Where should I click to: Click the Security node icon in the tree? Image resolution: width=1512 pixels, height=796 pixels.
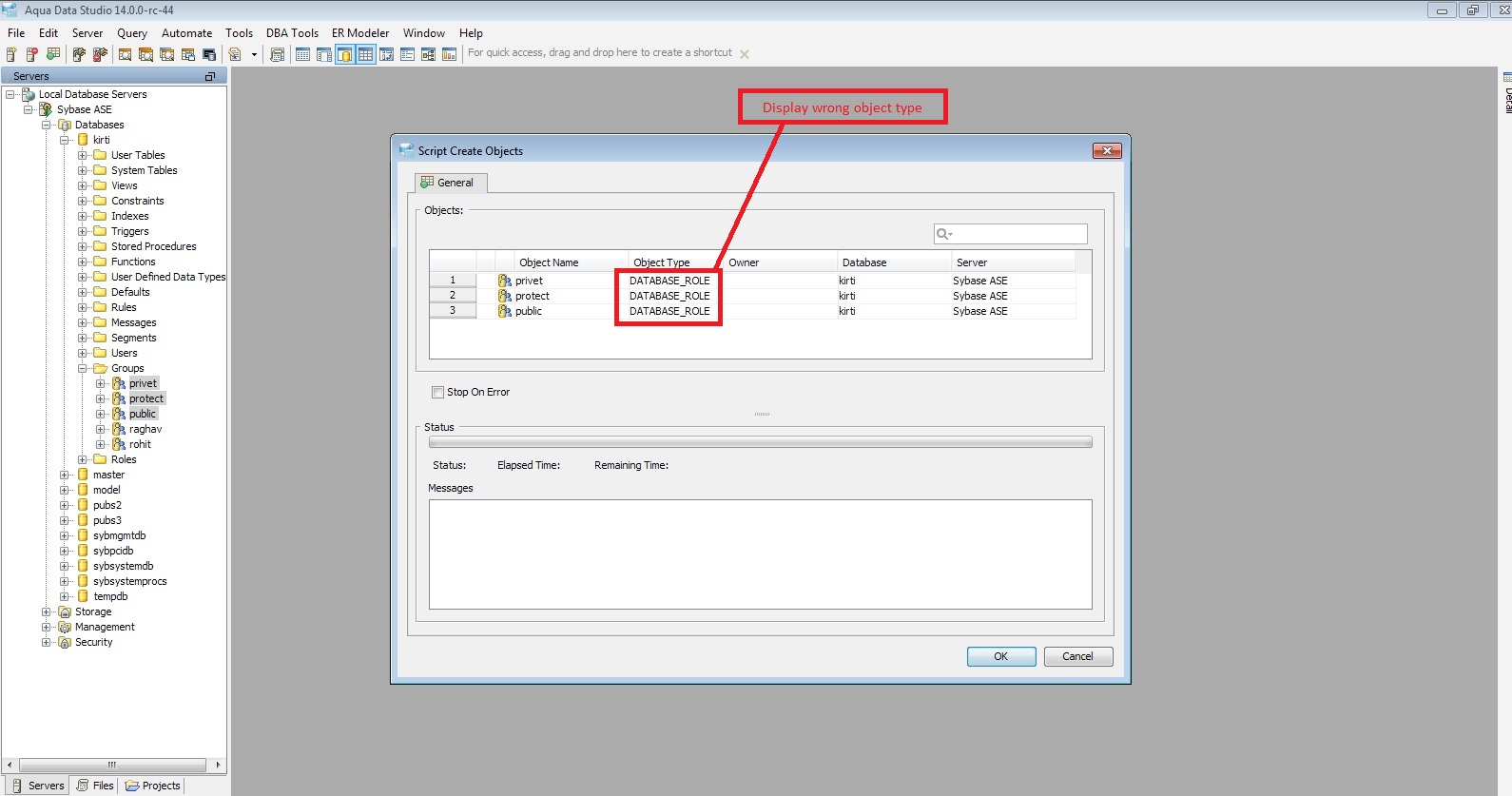tap(65, 642)
